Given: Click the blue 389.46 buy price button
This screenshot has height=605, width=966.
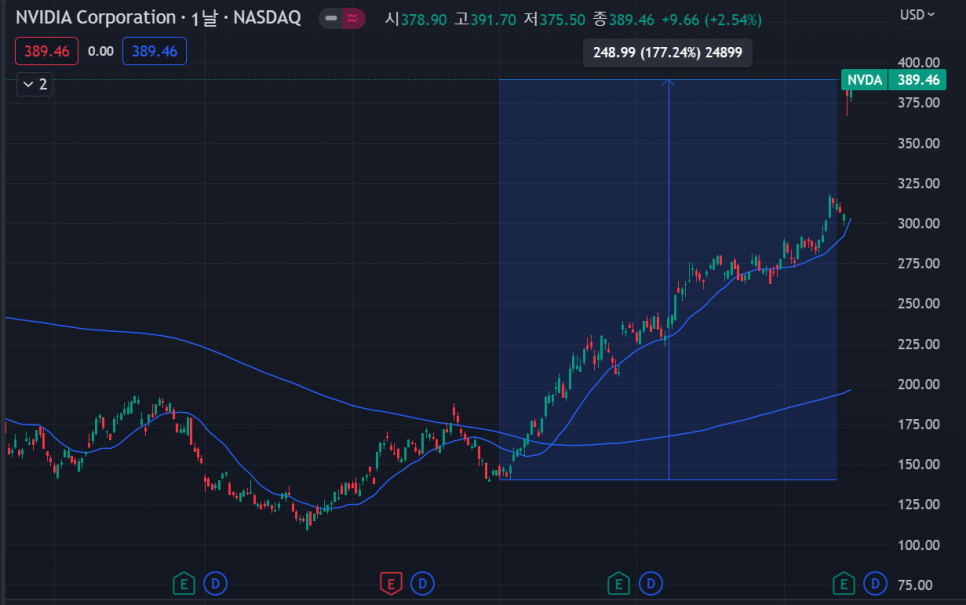Looking at the screenshot, I should (x=155, y=51).
